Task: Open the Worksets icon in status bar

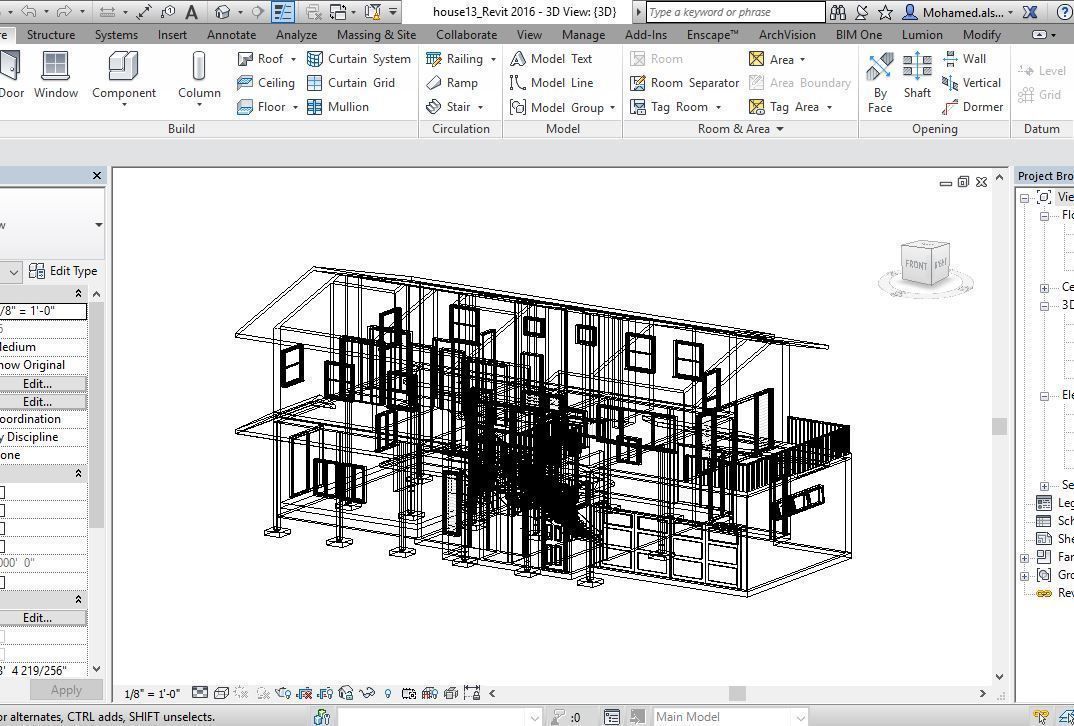Action: pyautogui.click(x=322, y=717)
